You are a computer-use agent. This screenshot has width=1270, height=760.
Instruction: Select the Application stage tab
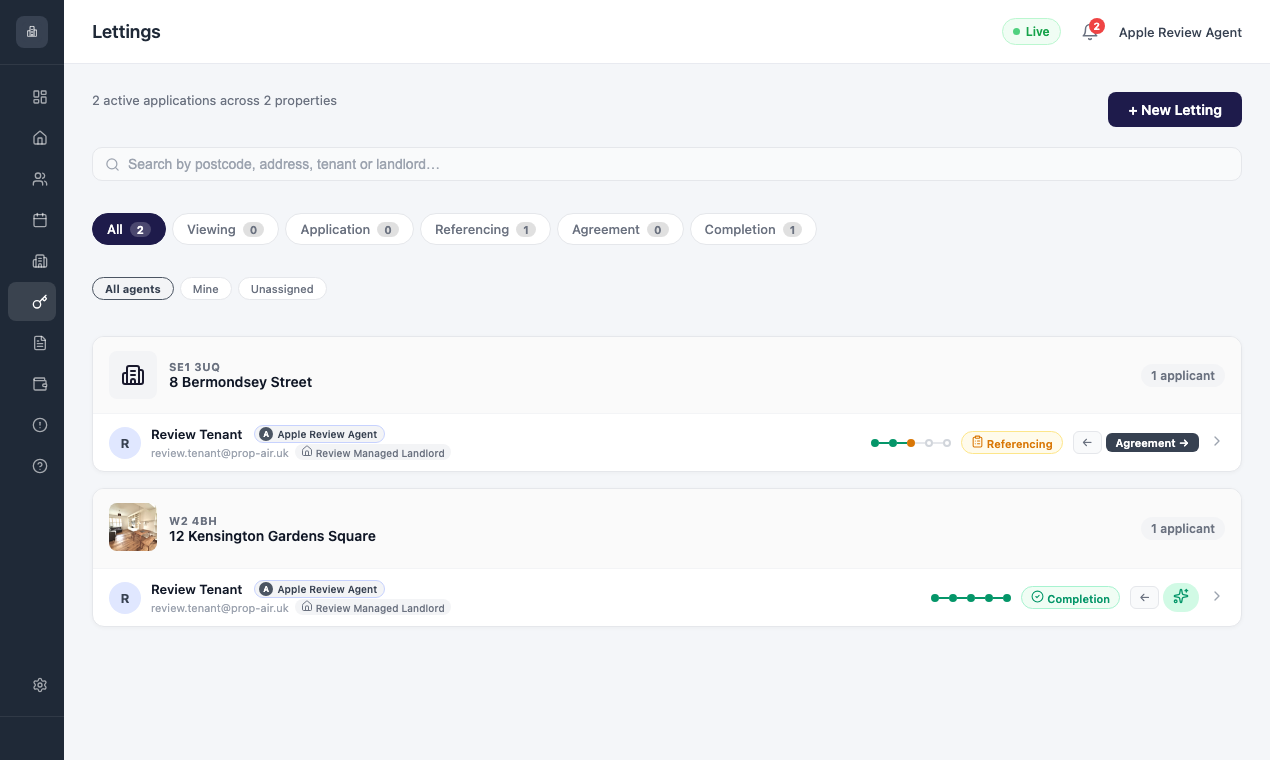[x=349, y=229]
